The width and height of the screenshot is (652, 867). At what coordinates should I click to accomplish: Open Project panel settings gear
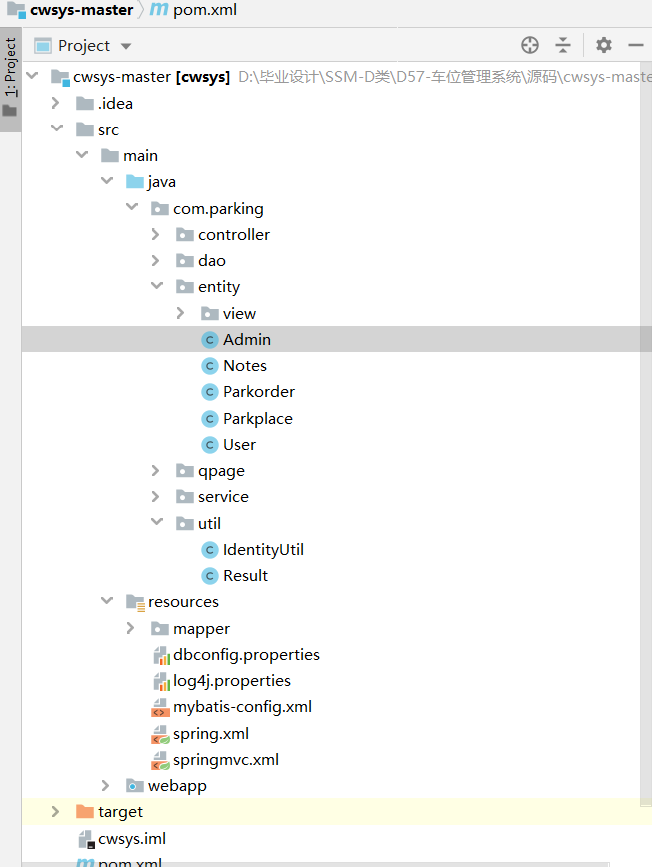coord(603,45)
